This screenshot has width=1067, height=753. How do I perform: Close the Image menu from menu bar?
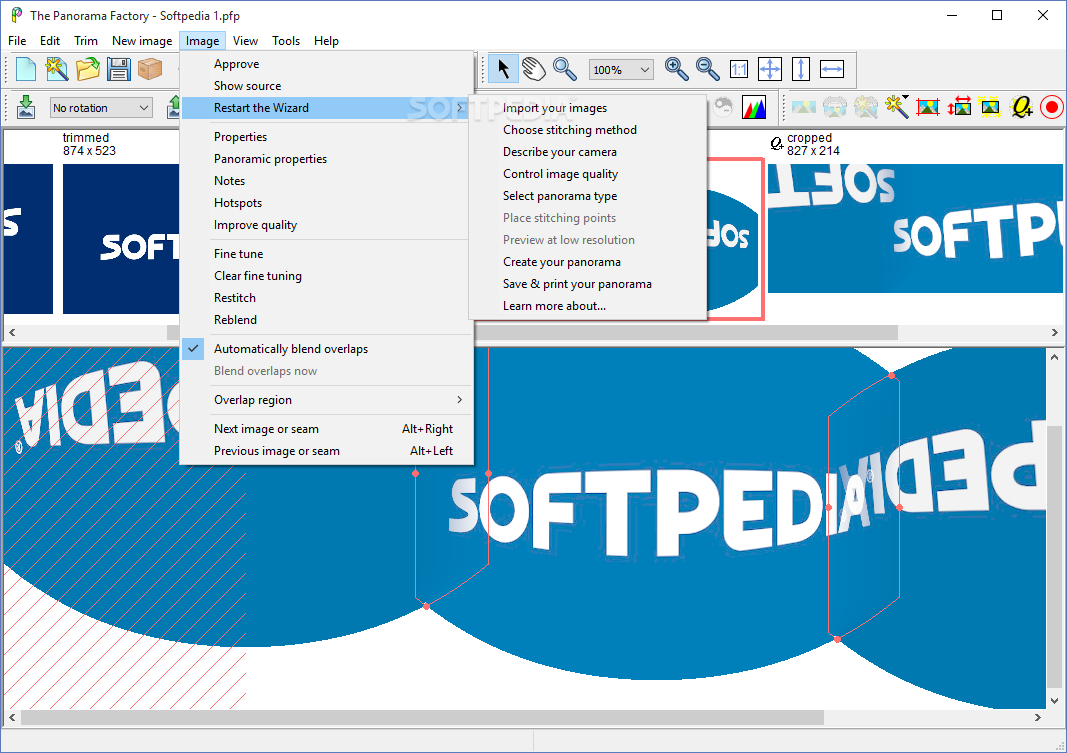click(203, 41)
